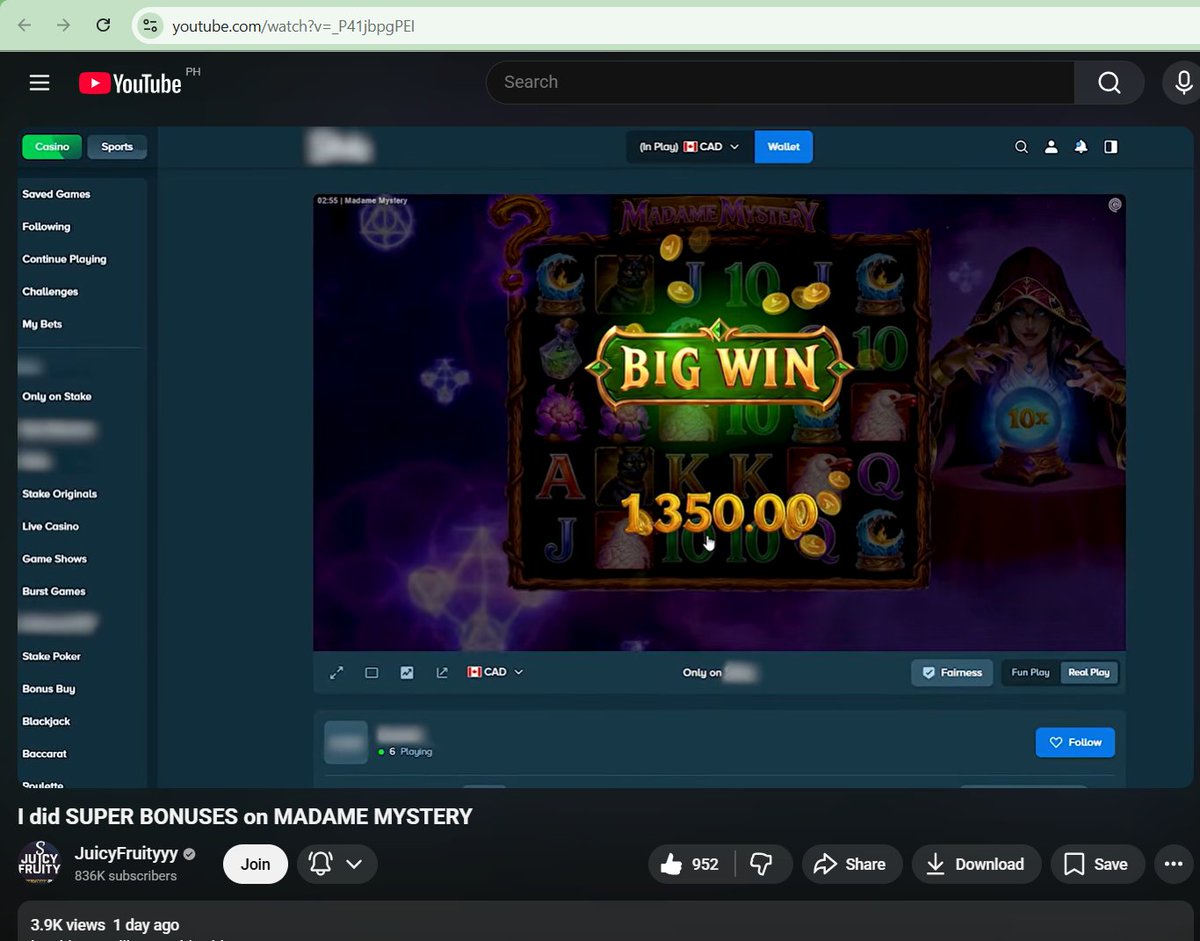The image size is (1200, 941).
Task: Open the In Play CAD currency dropdown
Action: [x=689, y=147]
